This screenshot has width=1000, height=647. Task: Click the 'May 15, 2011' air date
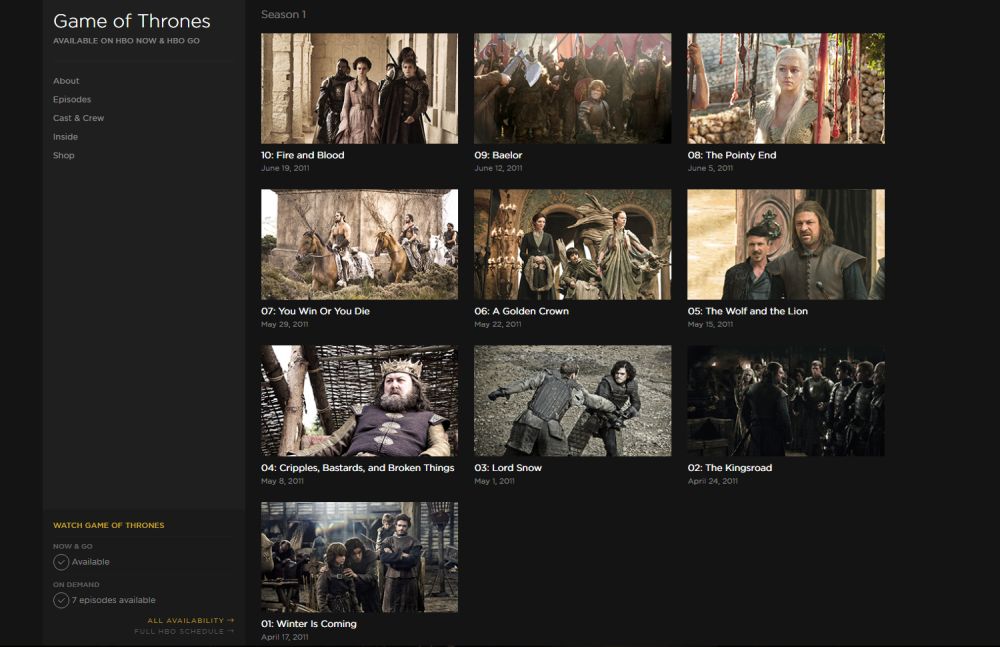[x=710, y=325]
